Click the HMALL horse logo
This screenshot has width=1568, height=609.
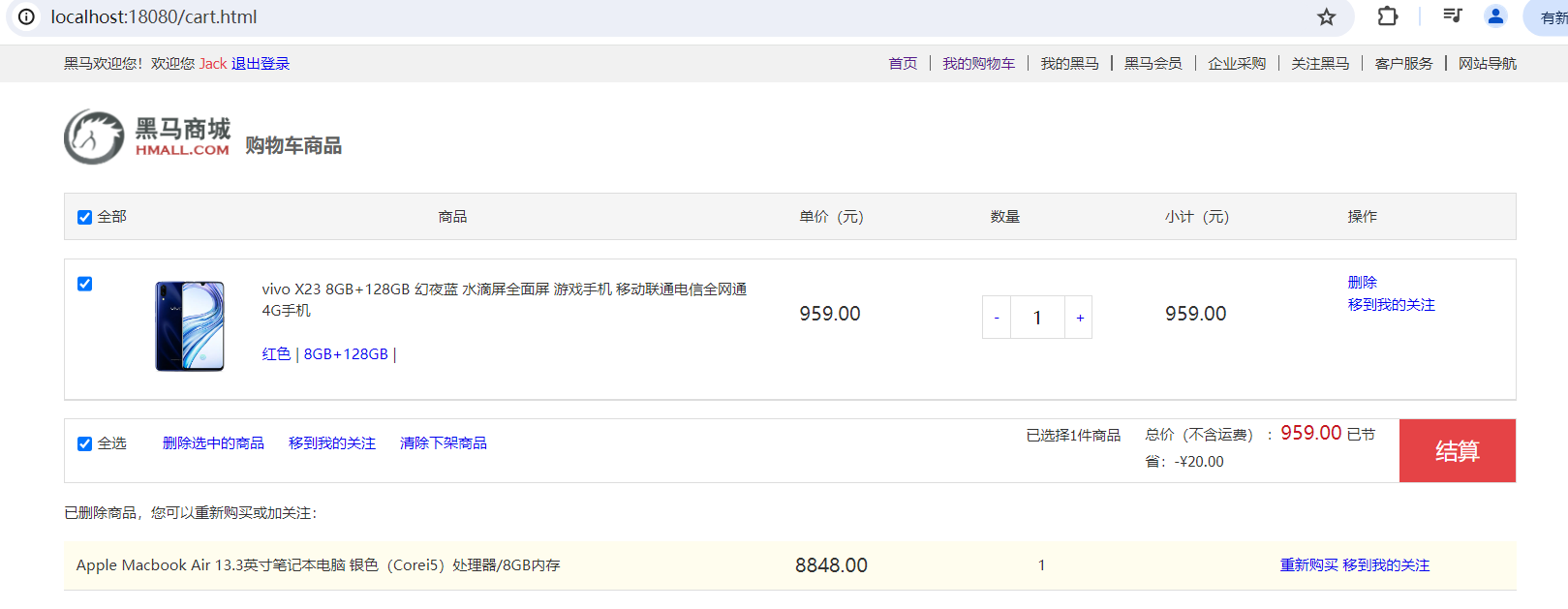(94, 137)
